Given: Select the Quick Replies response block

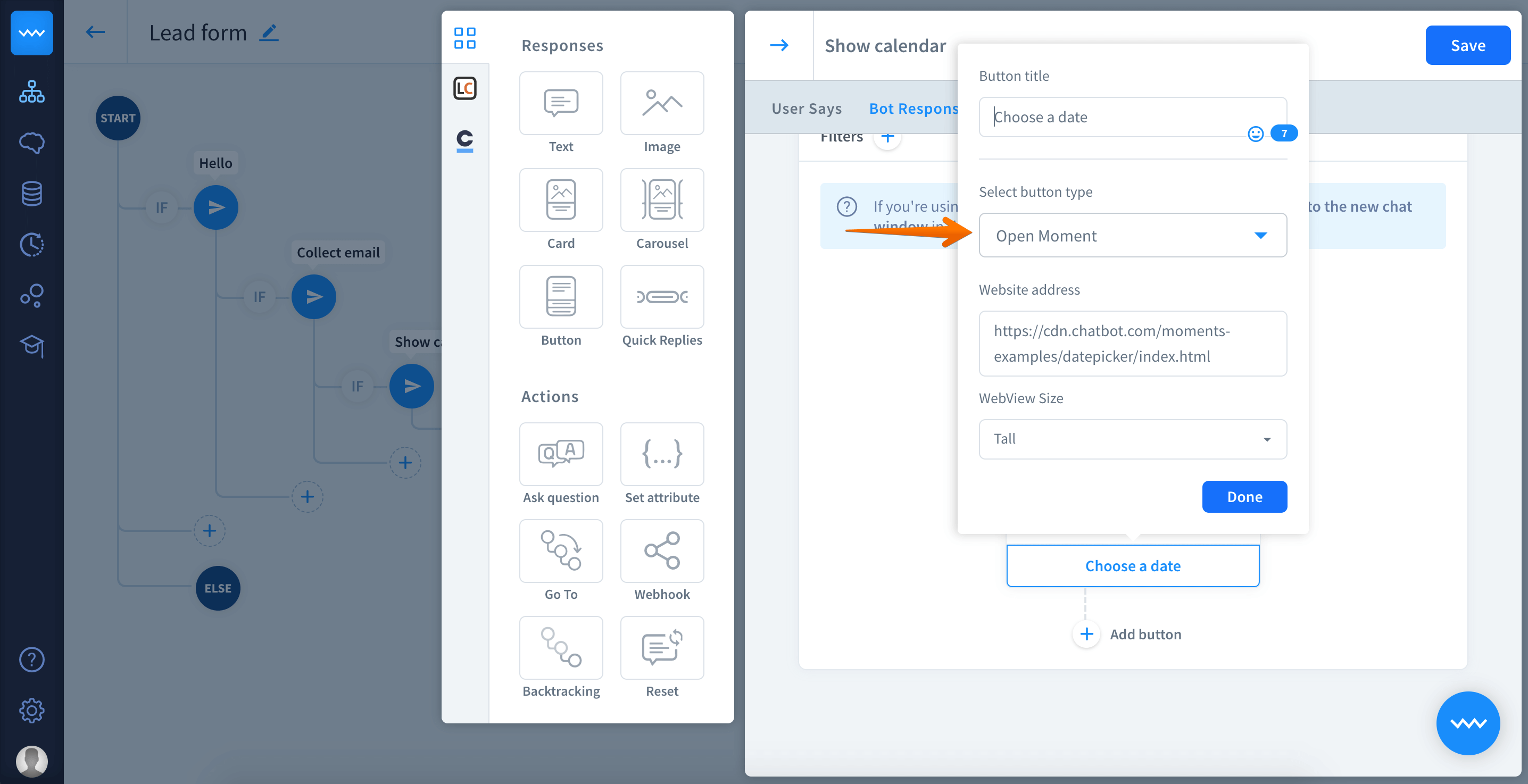Looking at the screenshot, I should pos(662,296).
